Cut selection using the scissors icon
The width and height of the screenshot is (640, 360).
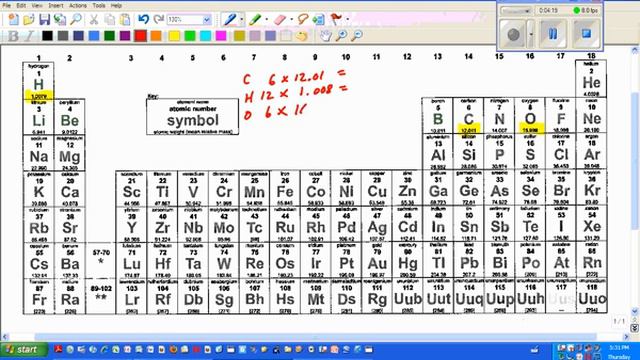pyautogui.click(x=94, y=19)
